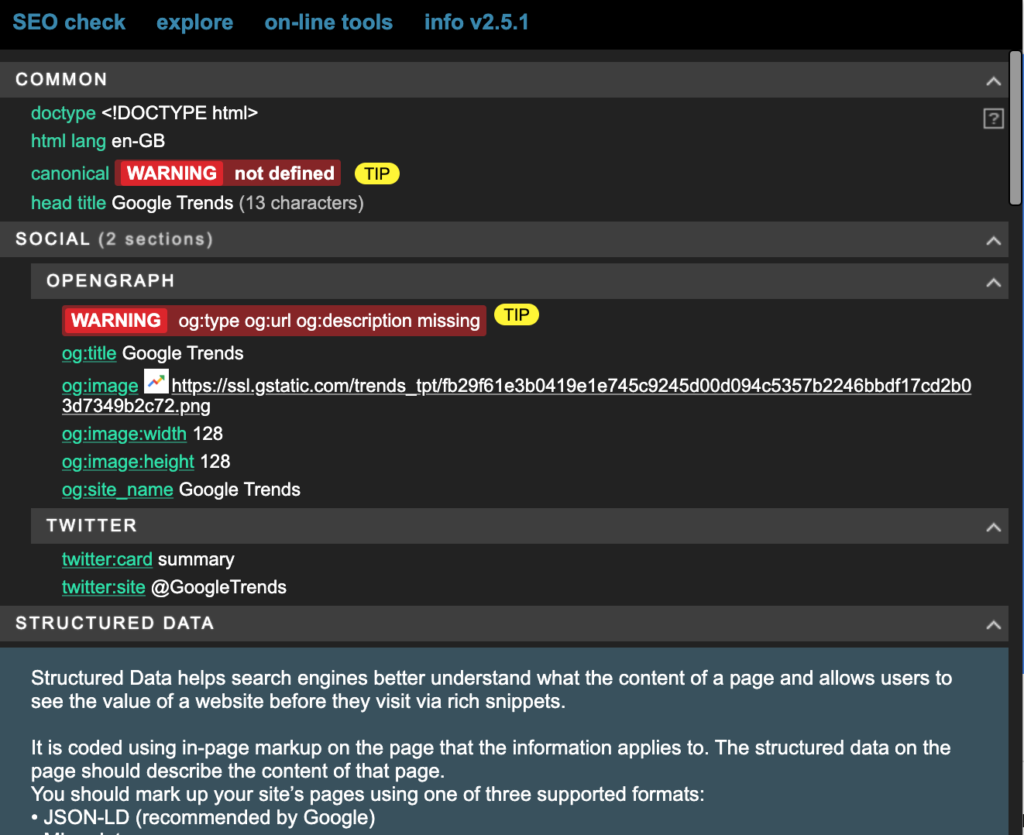Collapse the STRUCTURED DATA section chevron
Screen dimensions: 1024x835
pyautogui.click(x=993, y=625)
